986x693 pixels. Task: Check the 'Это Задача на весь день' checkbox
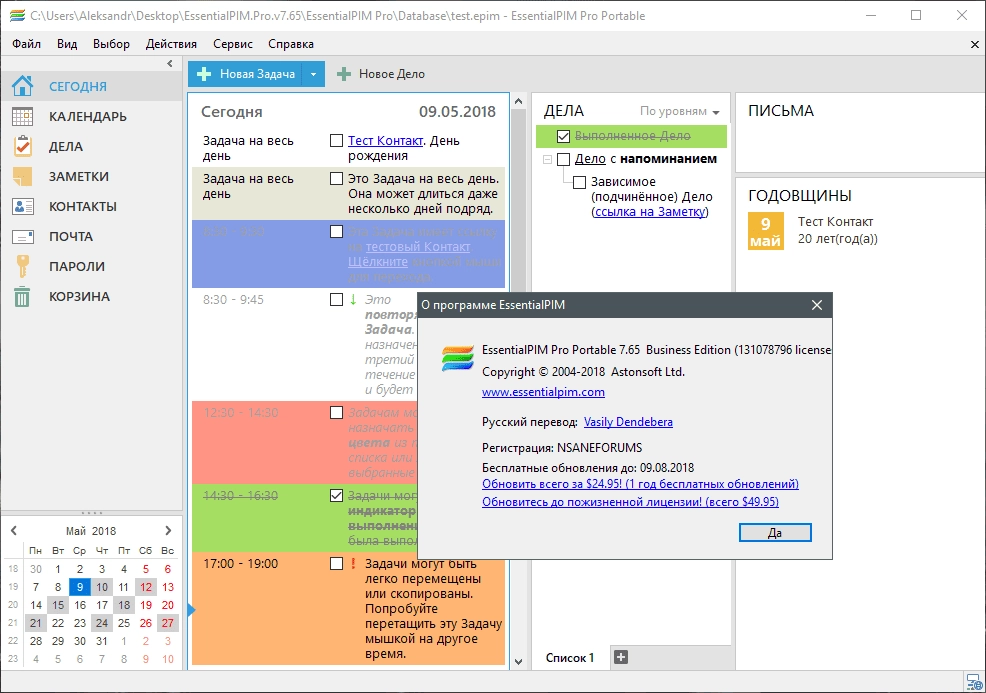(336, 179)
